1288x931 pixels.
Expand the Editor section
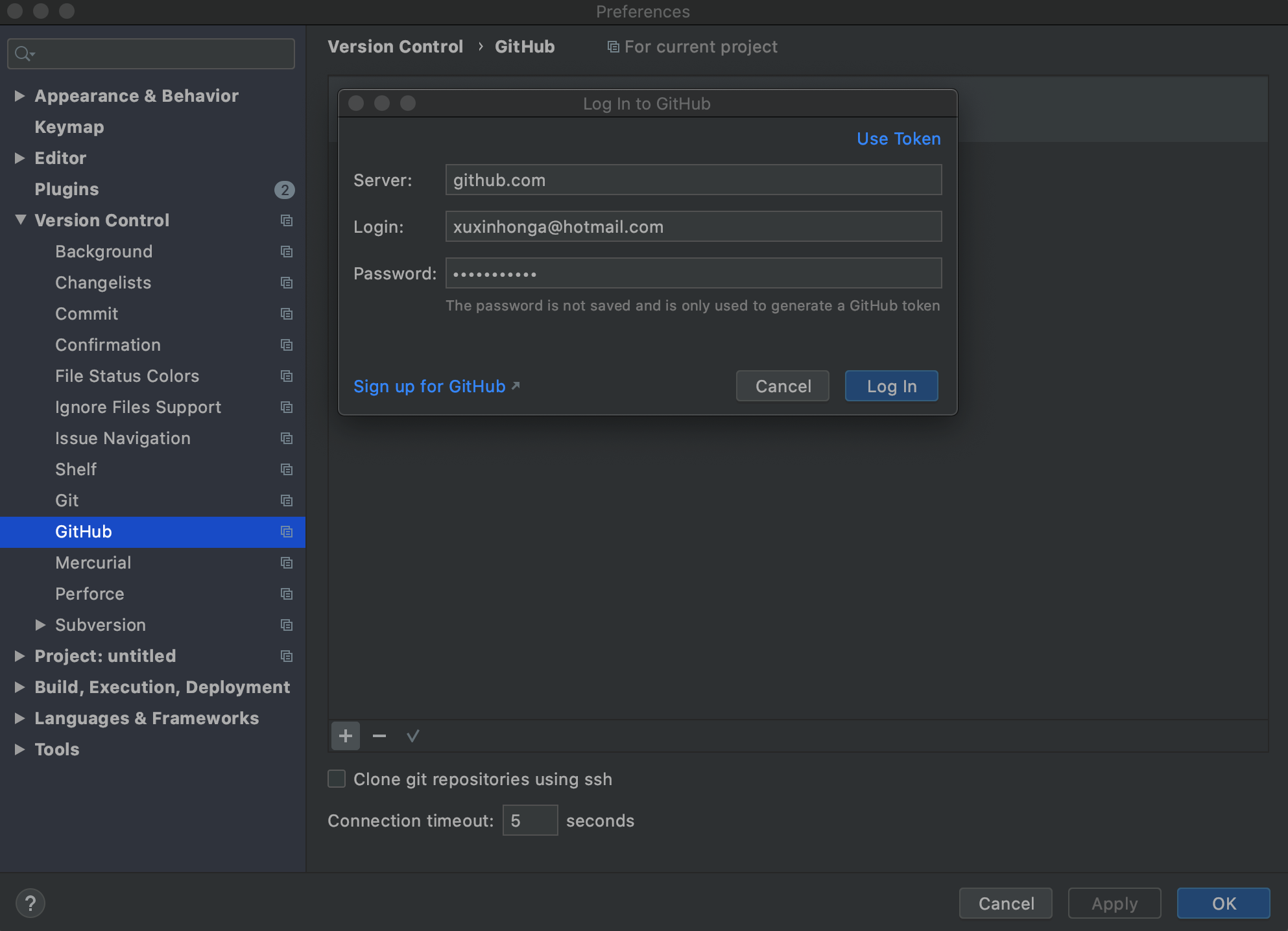[19, 158]
